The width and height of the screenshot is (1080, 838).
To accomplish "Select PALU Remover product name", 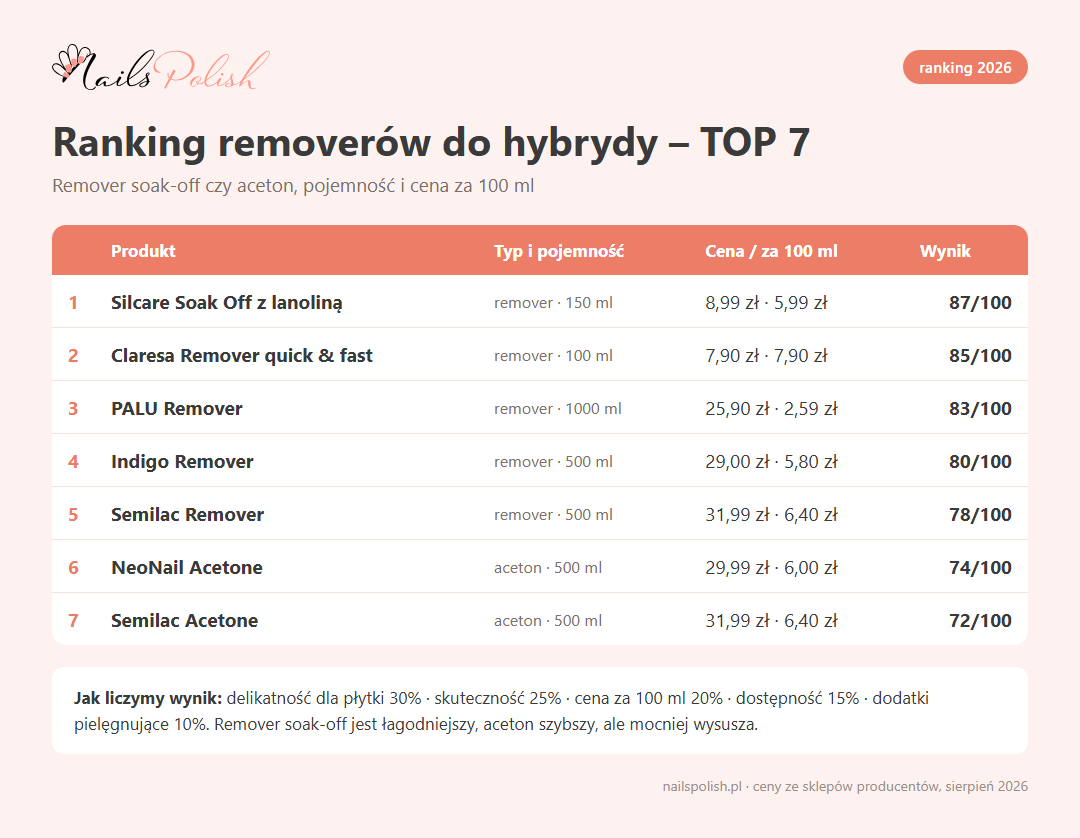I will (x=177, y=408).
